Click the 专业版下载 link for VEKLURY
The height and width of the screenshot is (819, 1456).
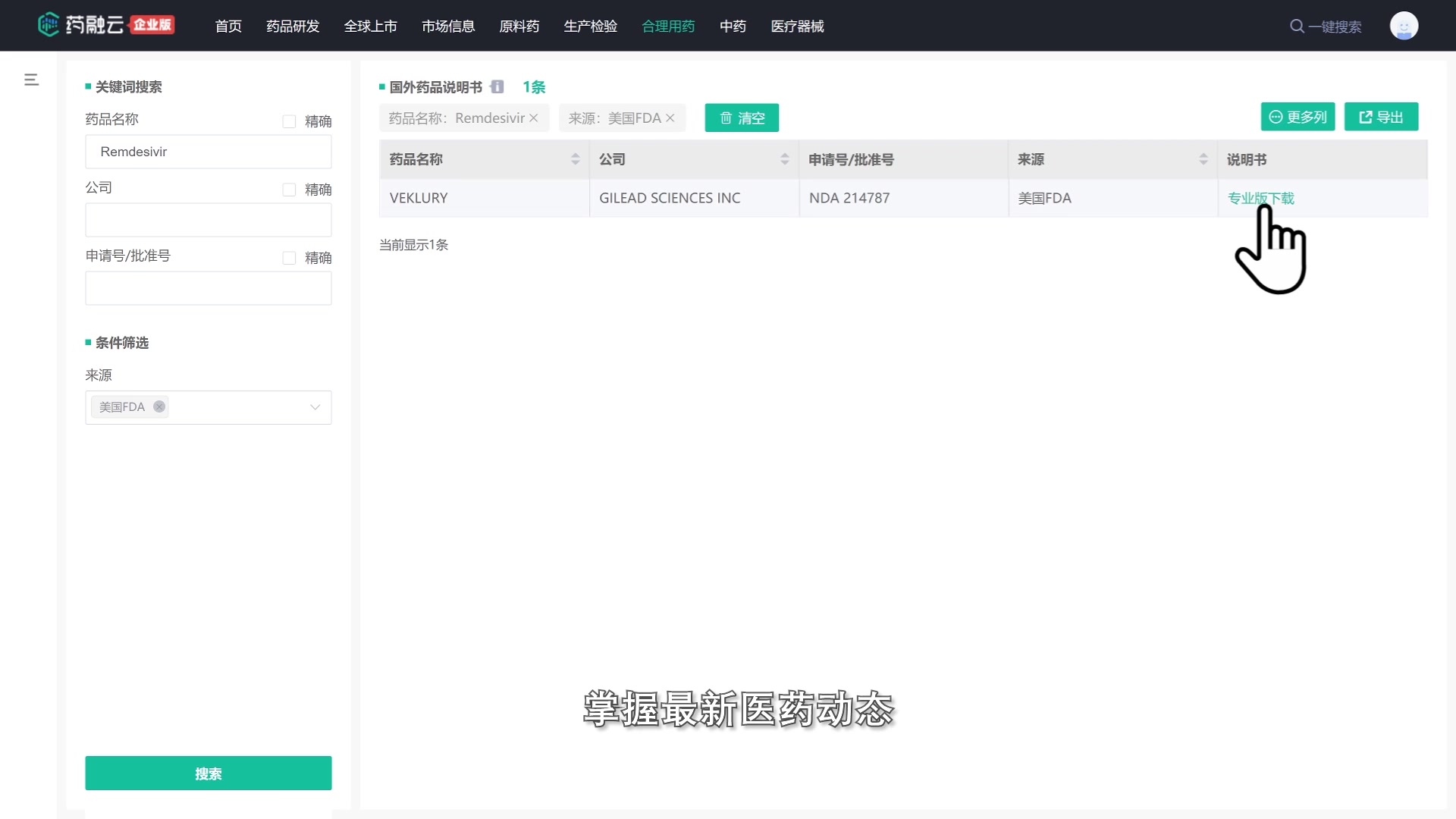pos(1261,198)
